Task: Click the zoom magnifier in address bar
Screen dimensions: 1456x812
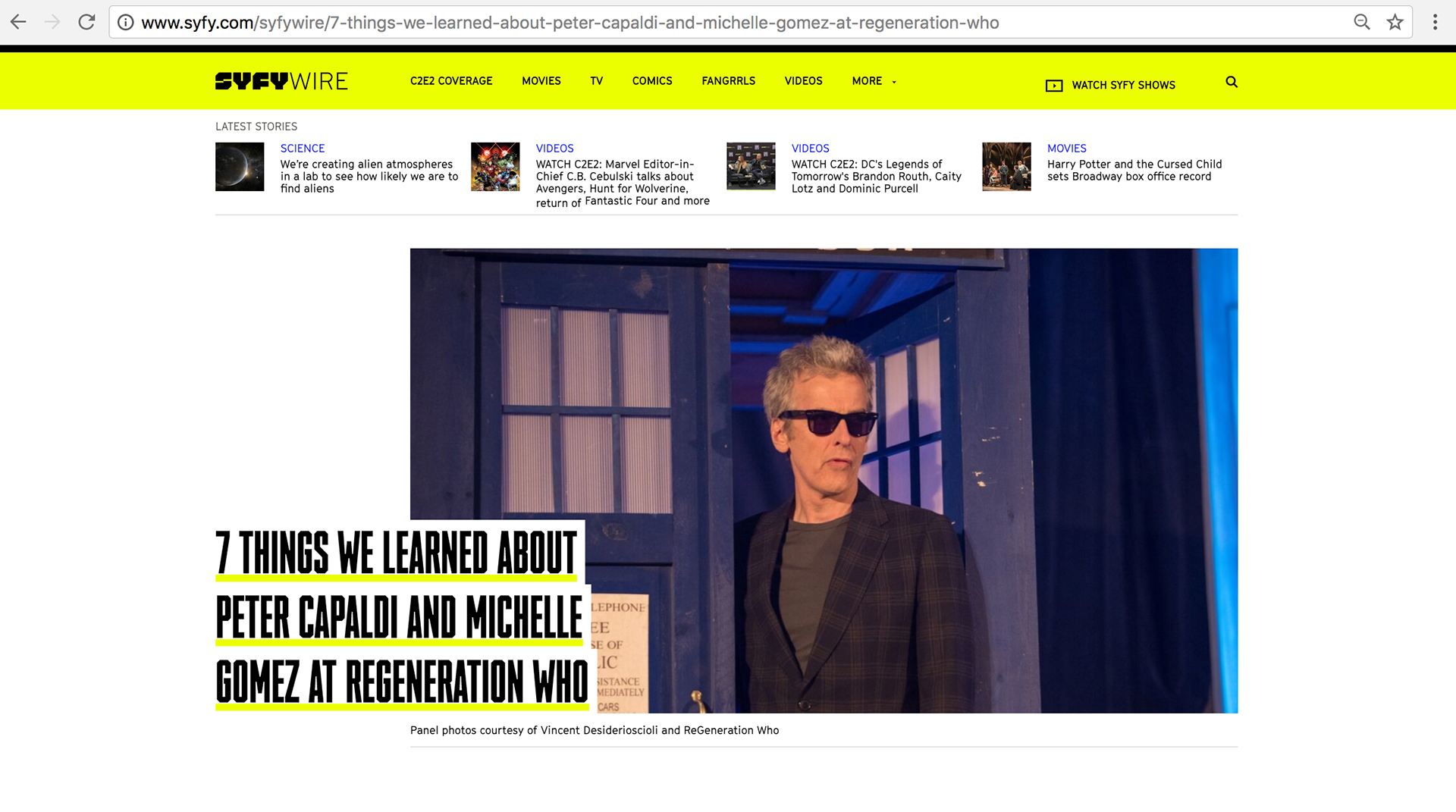Action: (1362, 22)
